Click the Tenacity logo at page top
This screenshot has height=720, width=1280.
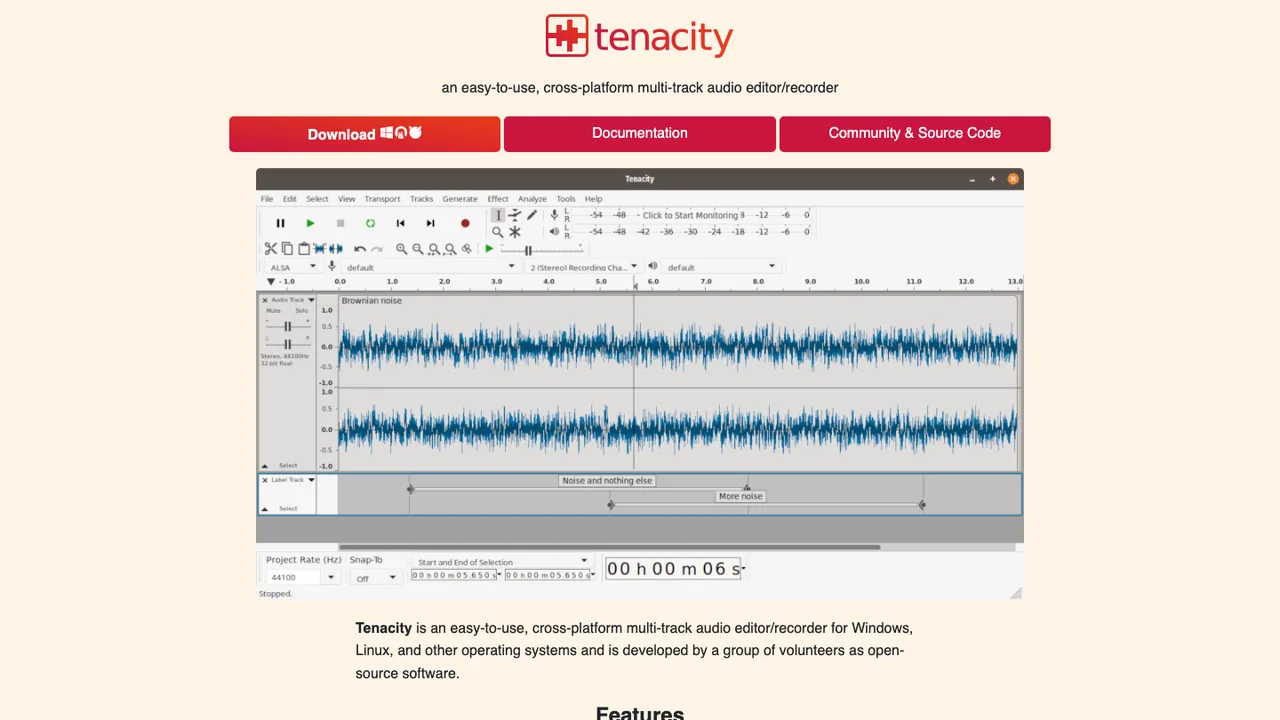click(x=640, y=36)
